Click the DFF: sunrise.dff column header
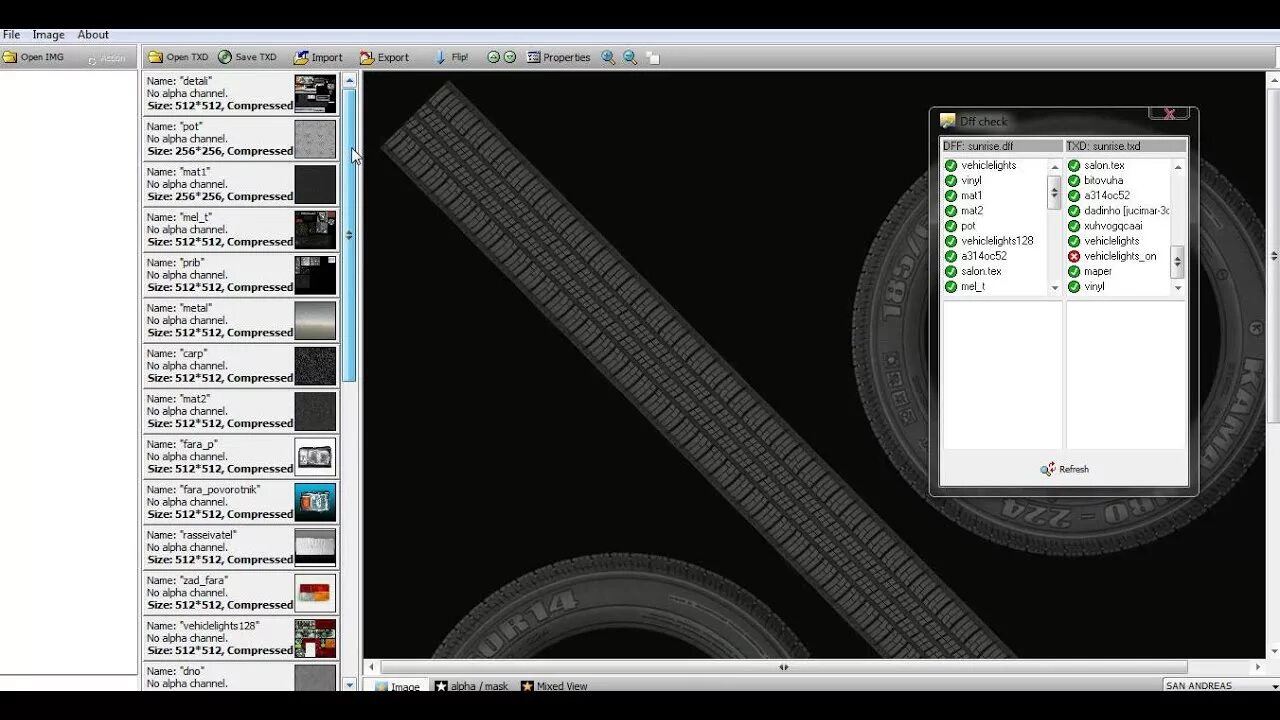Image resolution: width=1280 pixels, height=720 pixels. (1002, 146)
